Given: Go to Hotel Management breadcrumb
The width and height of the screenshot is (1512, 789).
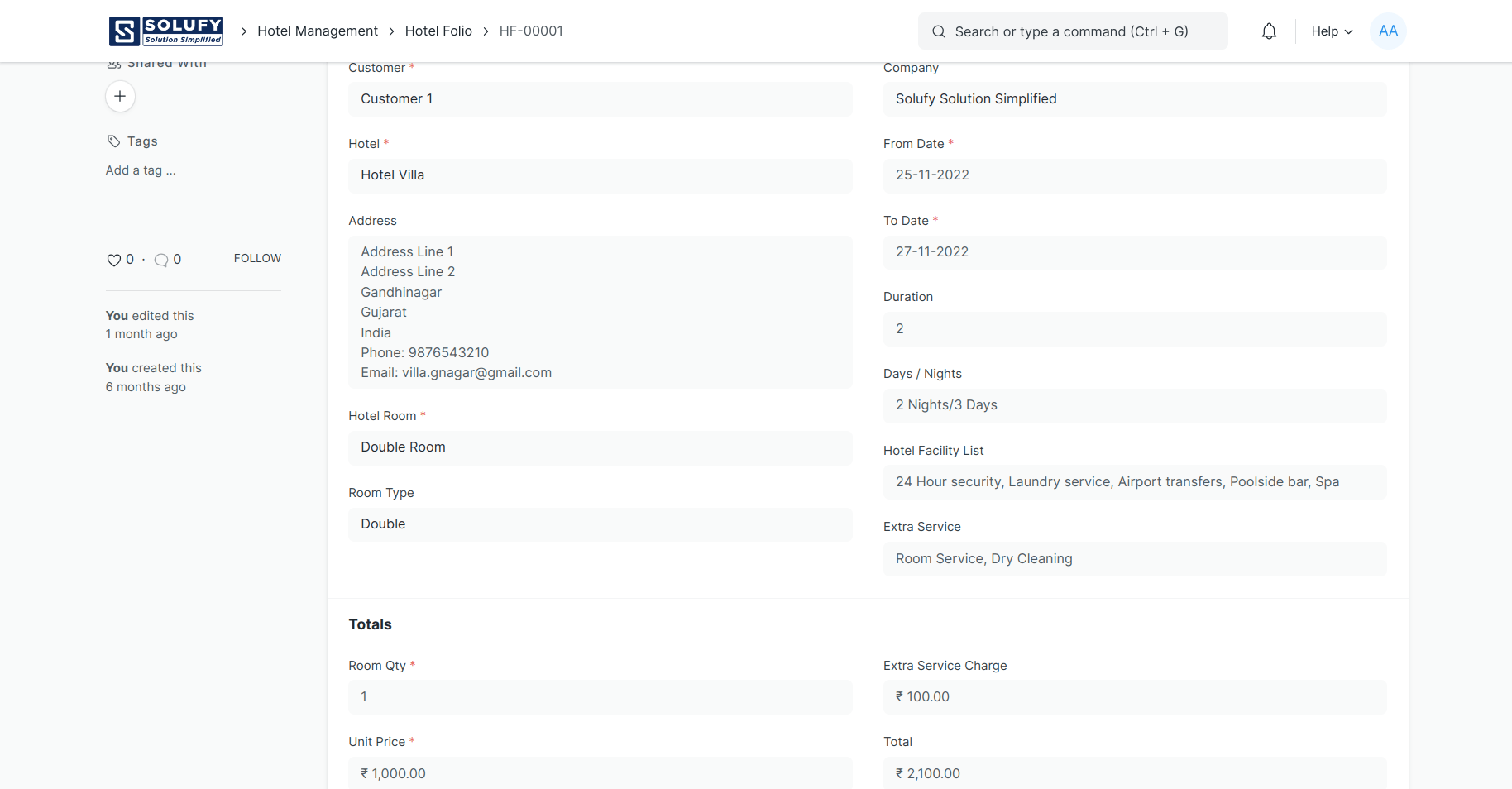Looking at the screenshot, I should (x=318, y=31).
